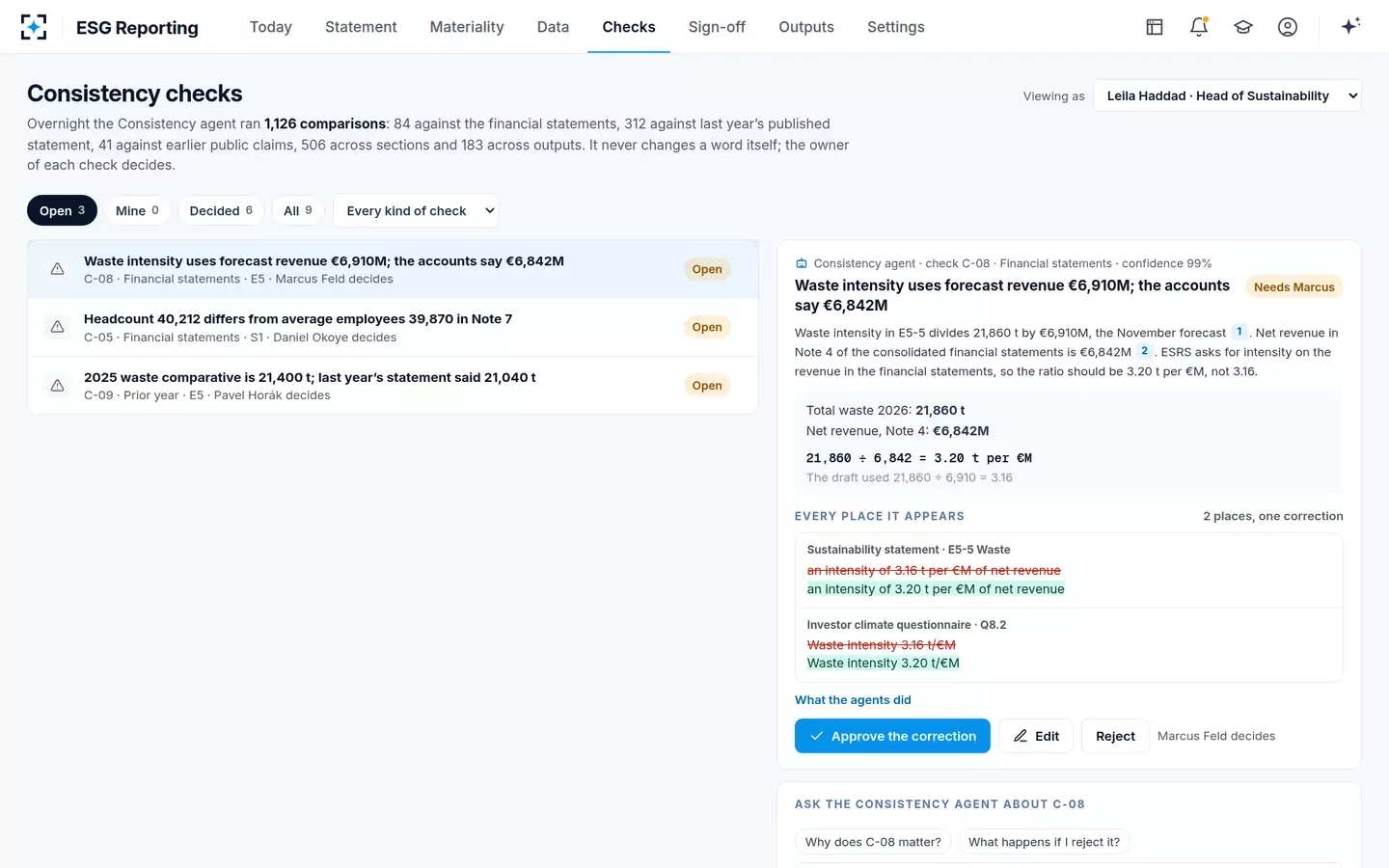Show only Open checks
The height and width of the screenshot is (868, 1389).
point(62,210)
